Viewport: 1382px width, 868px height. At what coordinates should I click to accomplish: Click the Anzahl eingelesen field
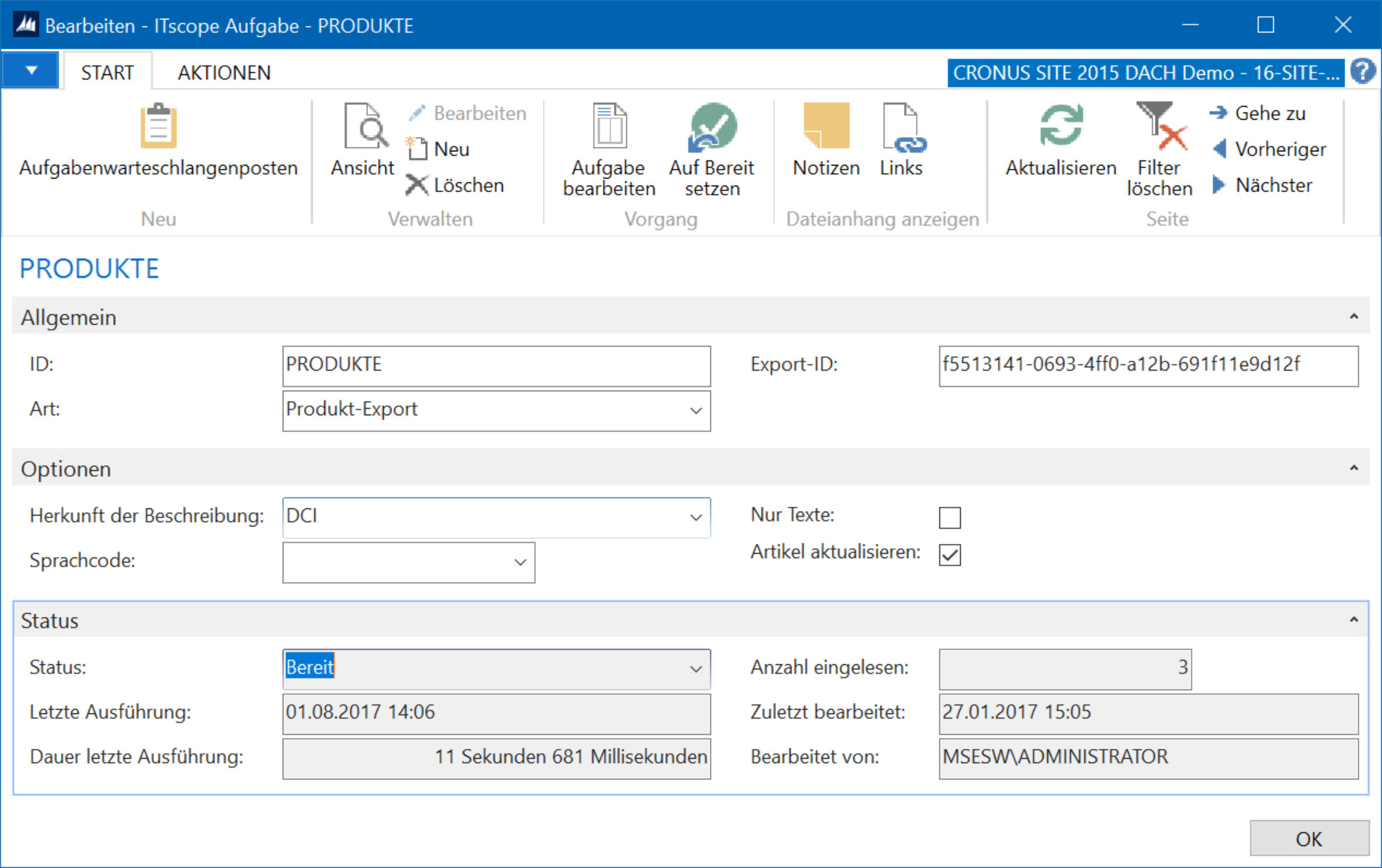1065,669
